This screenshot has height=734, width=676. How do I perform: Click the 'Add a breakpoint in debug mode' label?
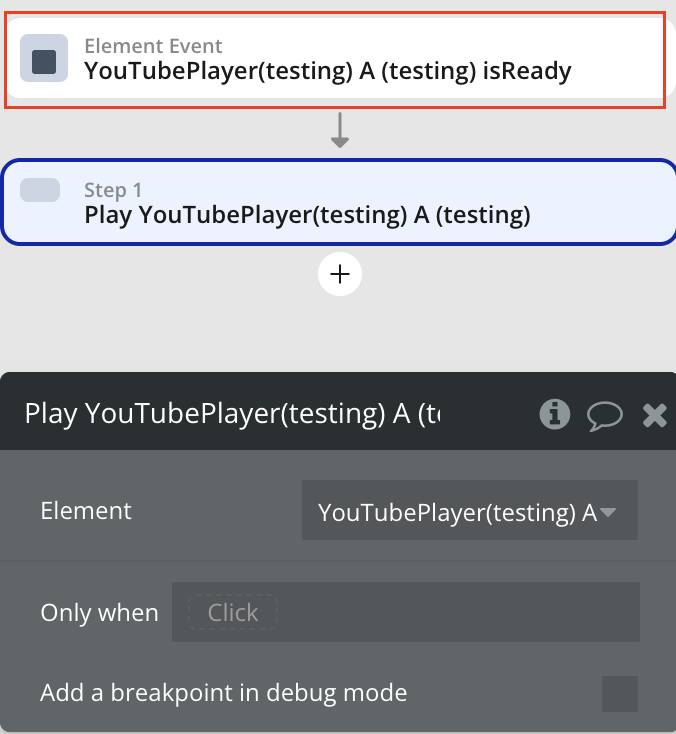click(x=224, y=692)
